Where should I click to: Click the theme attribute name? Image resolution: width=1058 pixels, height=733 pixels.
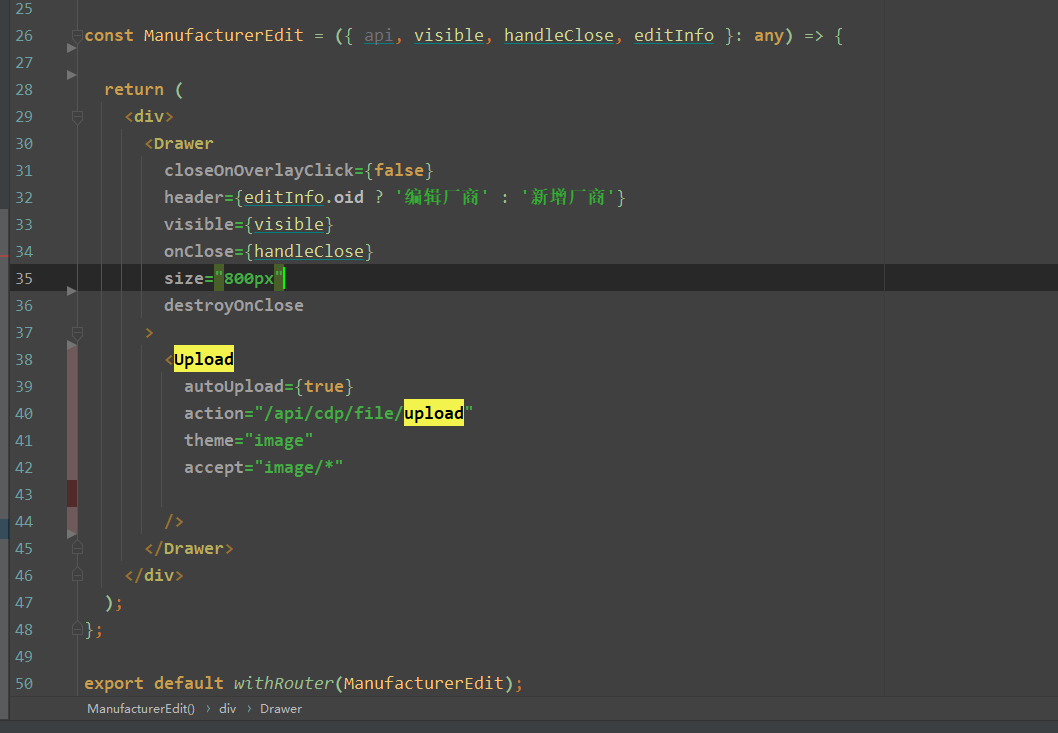coord(209,440)
